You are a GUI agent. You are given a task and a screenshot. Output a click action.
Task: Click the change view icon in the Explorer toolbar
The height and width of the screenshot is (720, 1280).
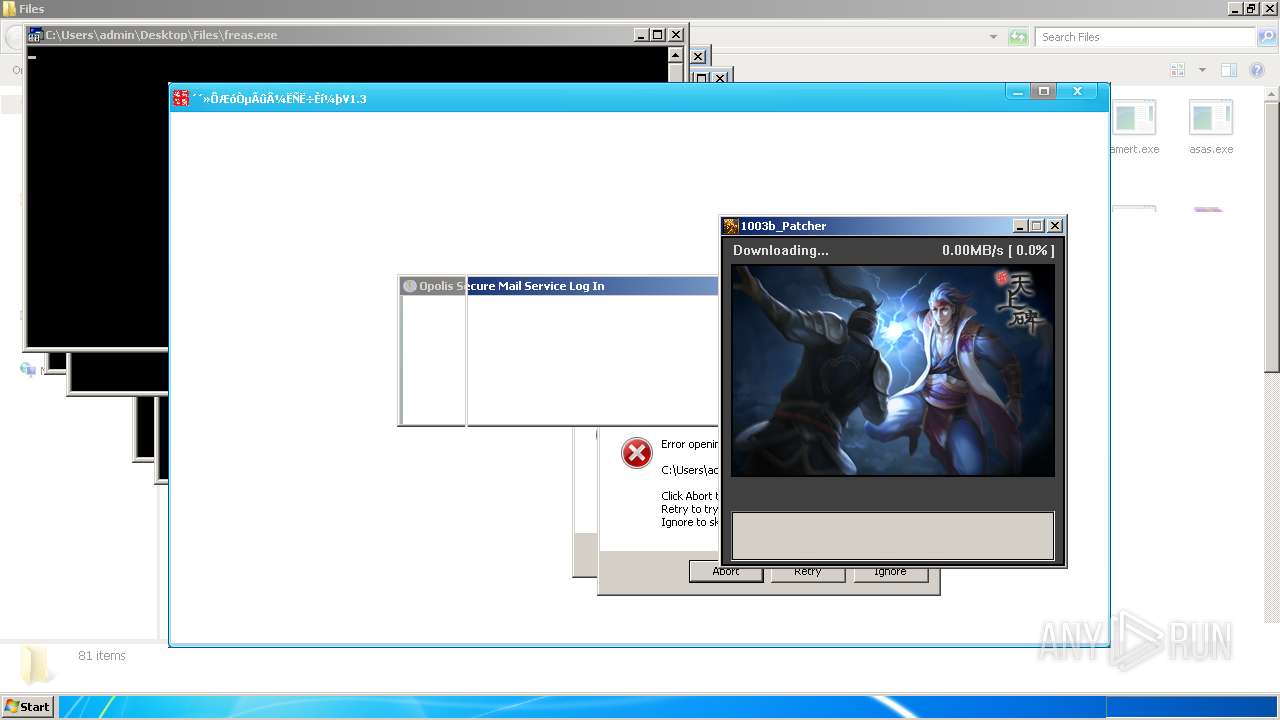[1178, 70]
